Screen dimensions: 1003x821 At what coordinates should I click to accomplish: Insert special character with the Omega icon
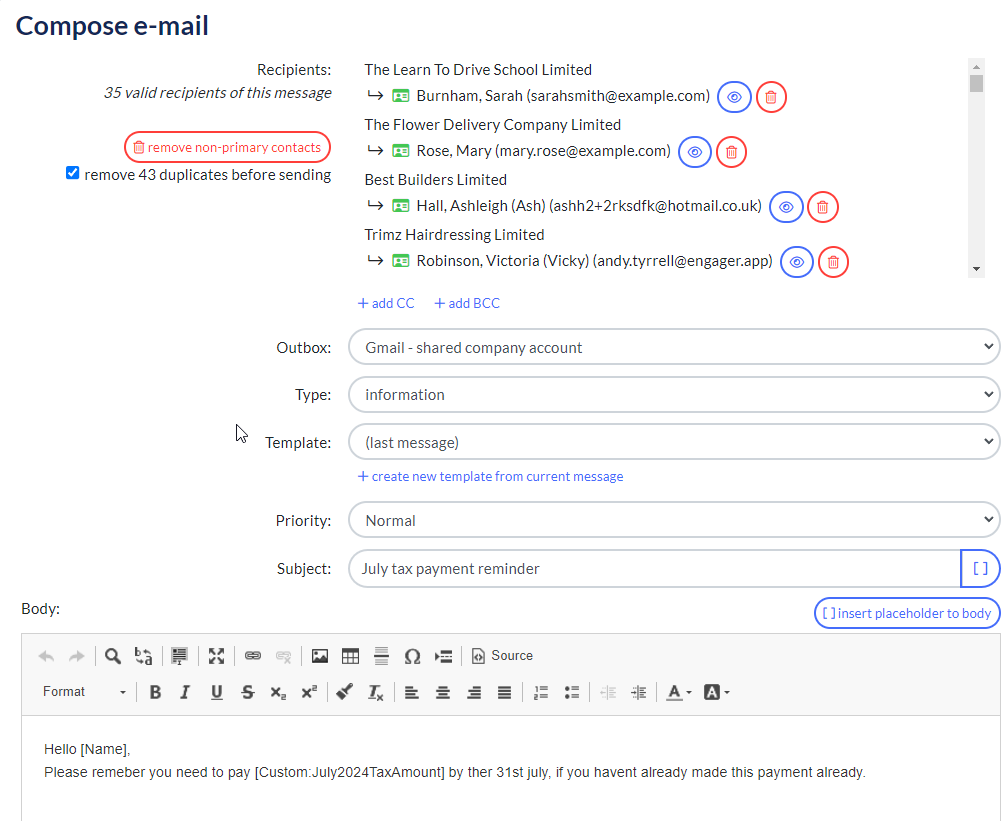pyautogui.click(x=412, y=656)
